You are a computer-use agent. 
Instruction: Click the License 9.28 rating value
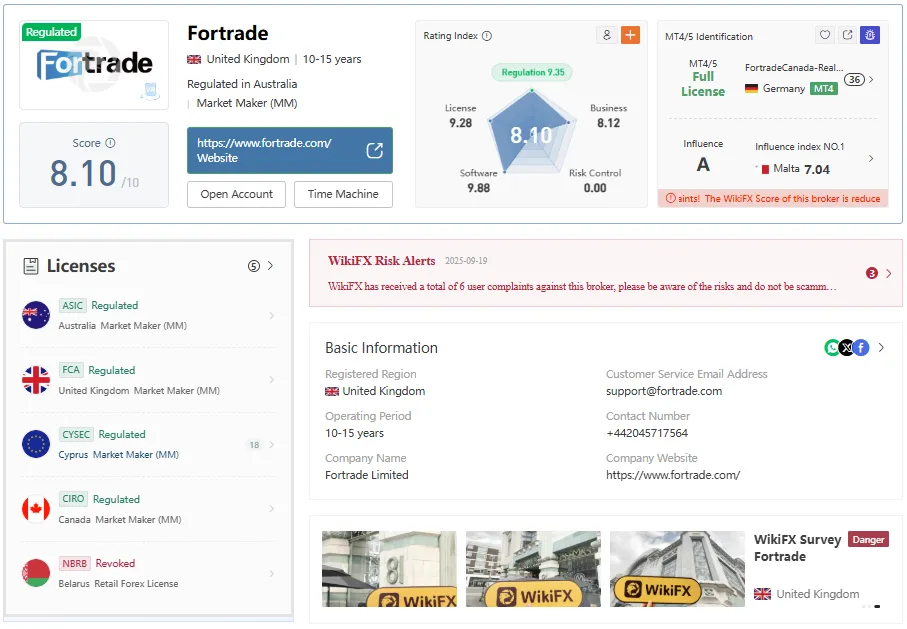460,123
